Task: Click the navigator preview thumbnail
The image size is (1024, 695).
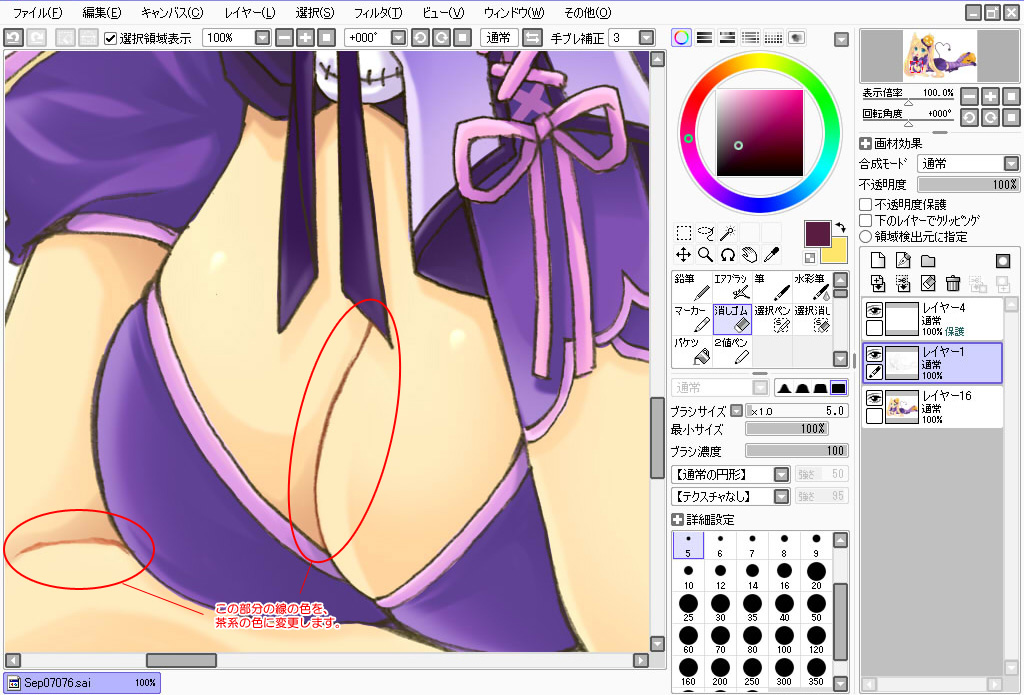Action: (939, 57)
